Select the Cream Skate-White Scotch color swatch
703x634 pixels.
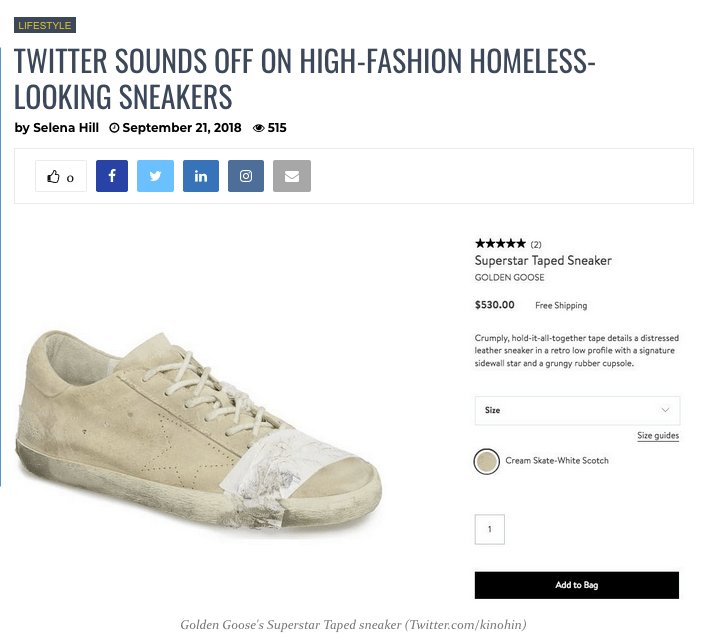(x=487, y=461)
